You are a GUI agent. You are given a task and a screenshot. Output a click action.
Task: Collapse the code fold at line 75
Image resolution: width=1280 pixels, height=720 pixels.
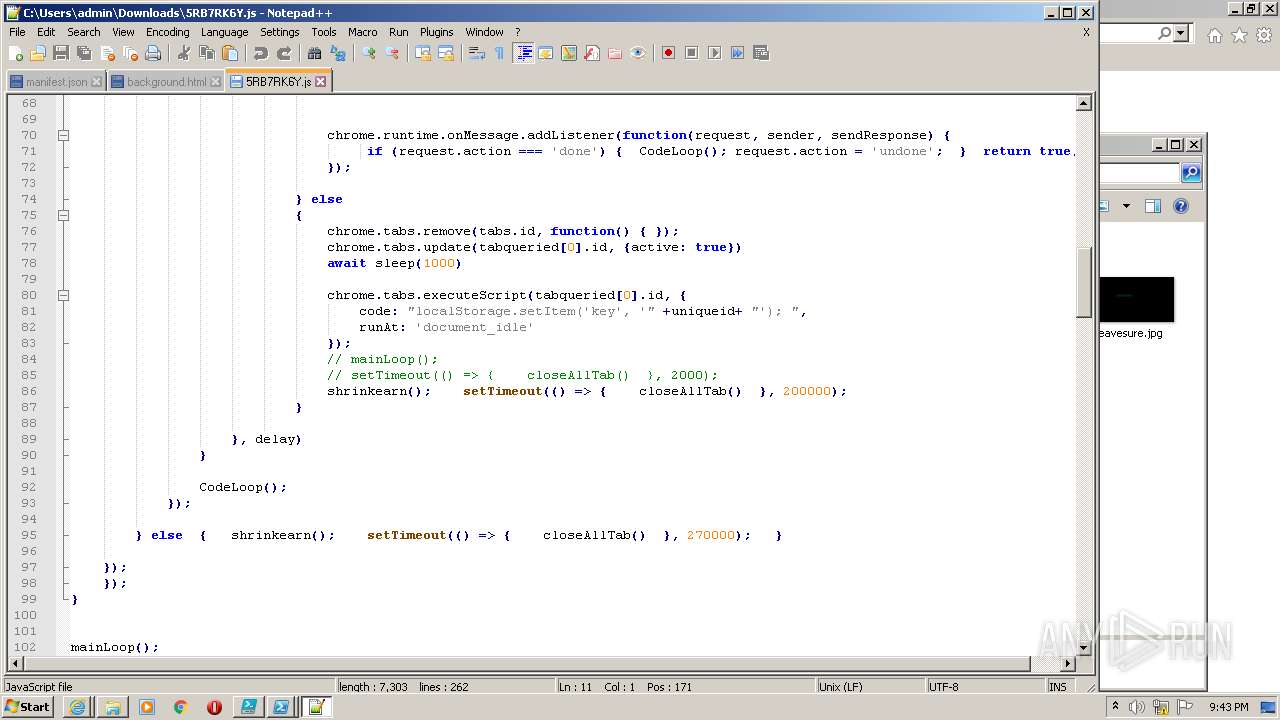63,215
